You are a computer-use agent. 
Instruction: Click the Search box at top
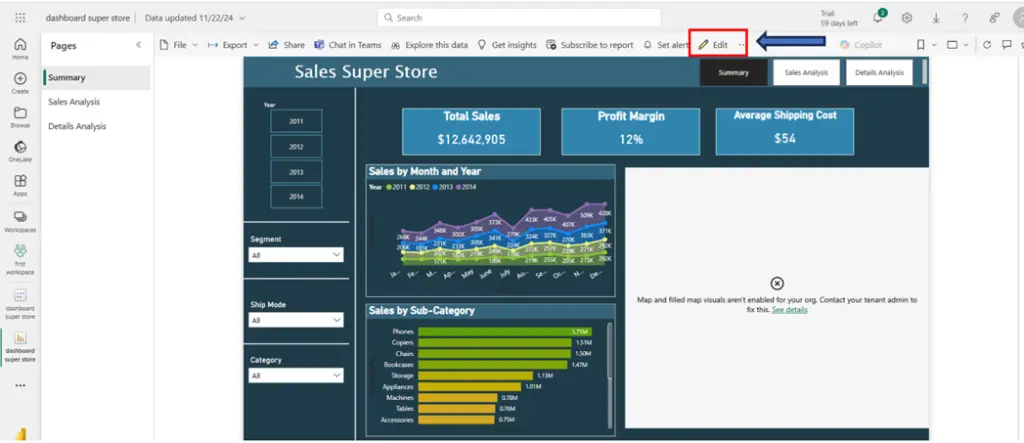click(519, 18)
